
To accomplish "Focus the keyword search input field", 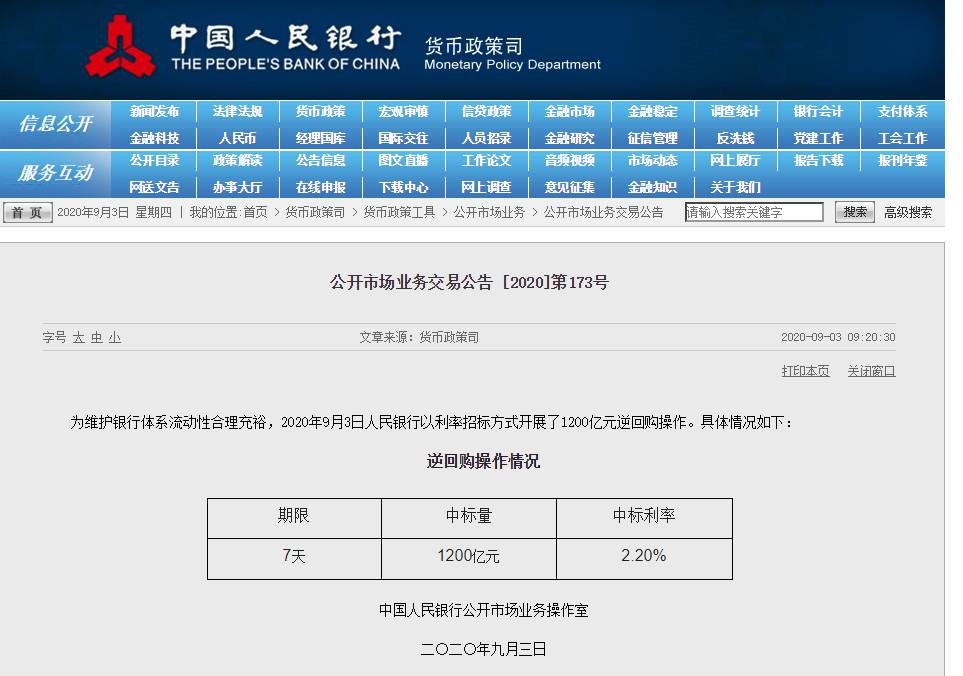I will pyautogui.click(x=753, y=212).
